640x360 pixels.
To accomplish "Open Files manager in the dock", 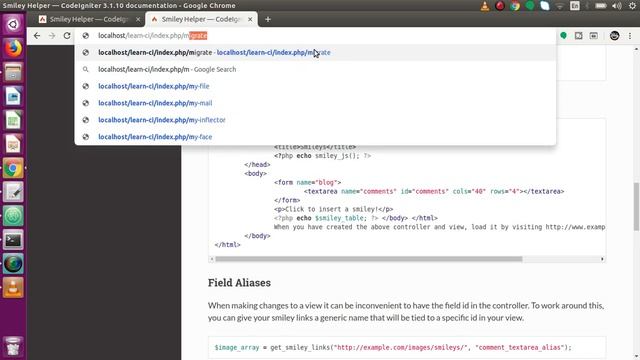I will [x=13, y=72].
